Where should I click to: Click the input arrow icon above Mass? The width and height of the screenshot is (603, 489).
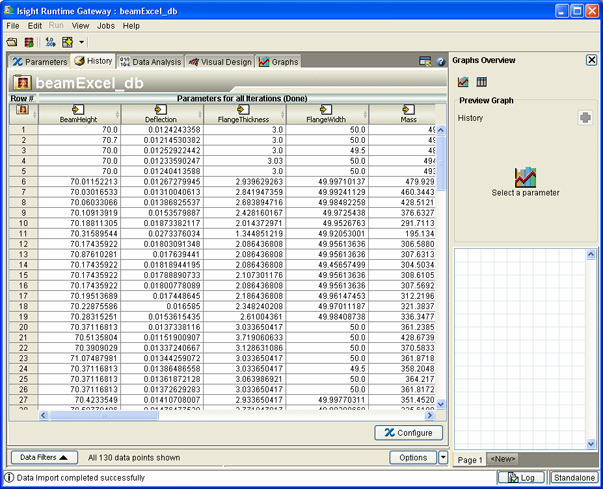click(x=408, y=110)
